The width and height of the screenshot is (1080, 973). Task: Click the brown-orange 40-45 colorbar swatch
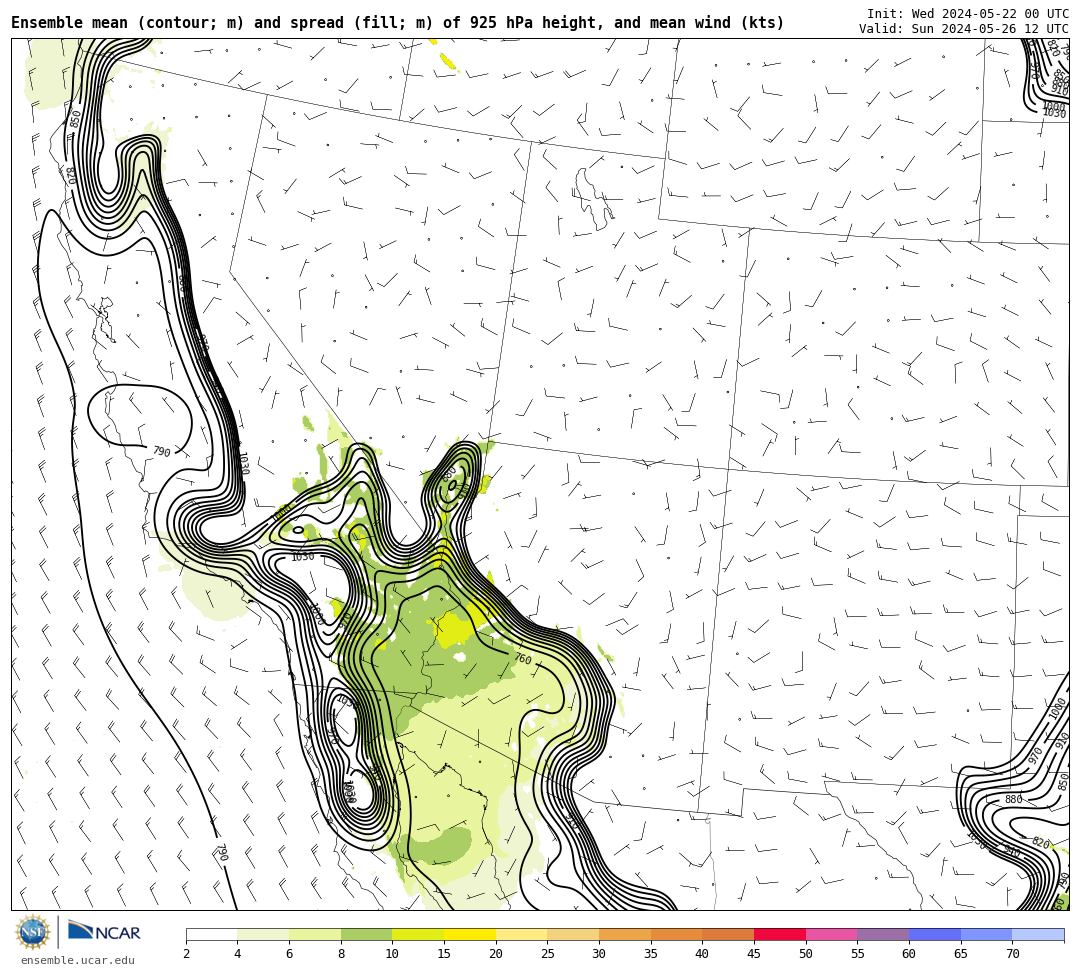pyautogui.click(x=728, y=934)
